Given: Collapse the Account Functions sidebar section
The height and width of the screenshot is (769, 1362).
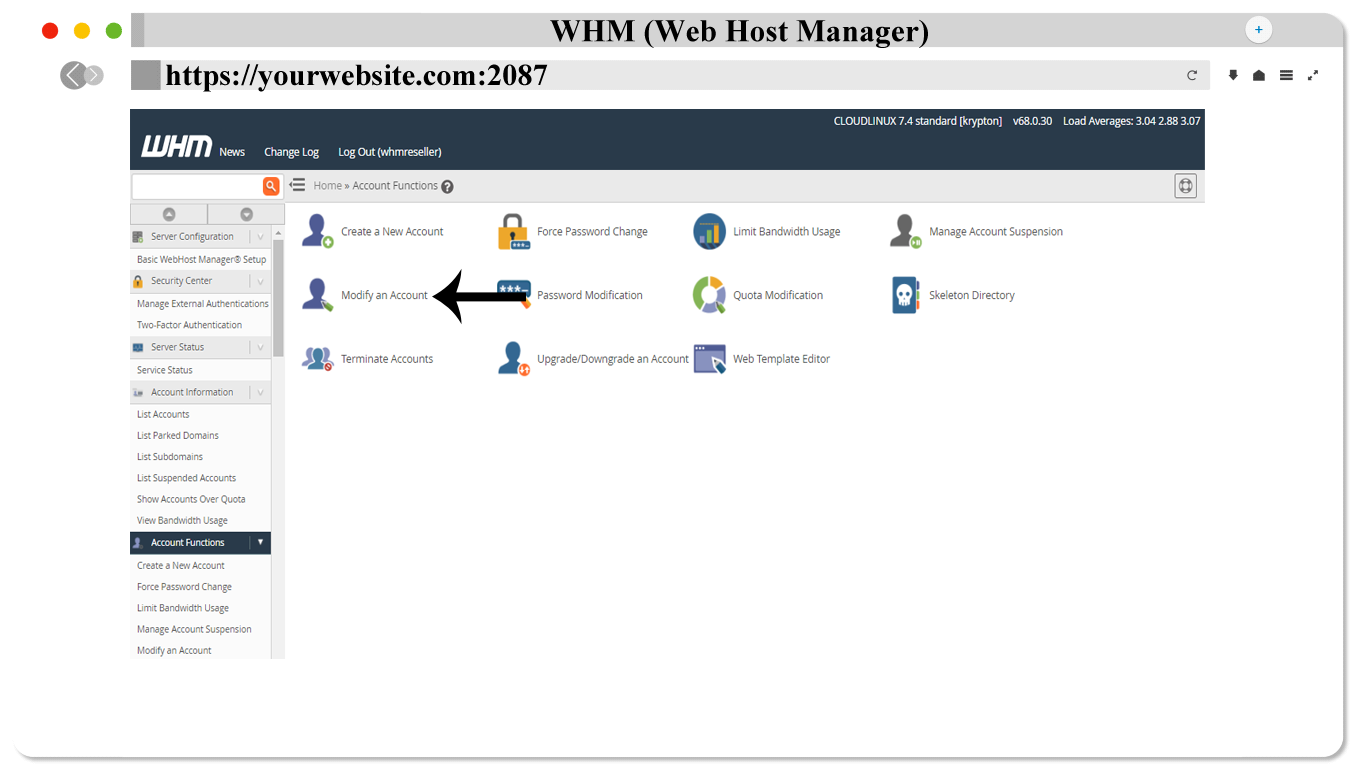Looking at the screenshot, I should pos(260,542).
